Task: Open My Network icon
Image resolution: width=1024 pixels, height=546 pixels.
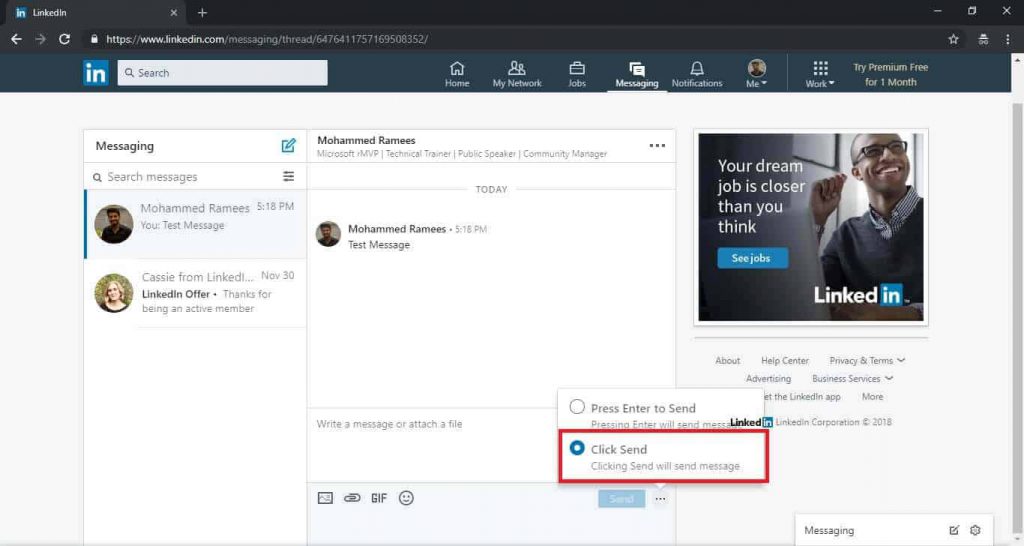Action: pos(517,74)
